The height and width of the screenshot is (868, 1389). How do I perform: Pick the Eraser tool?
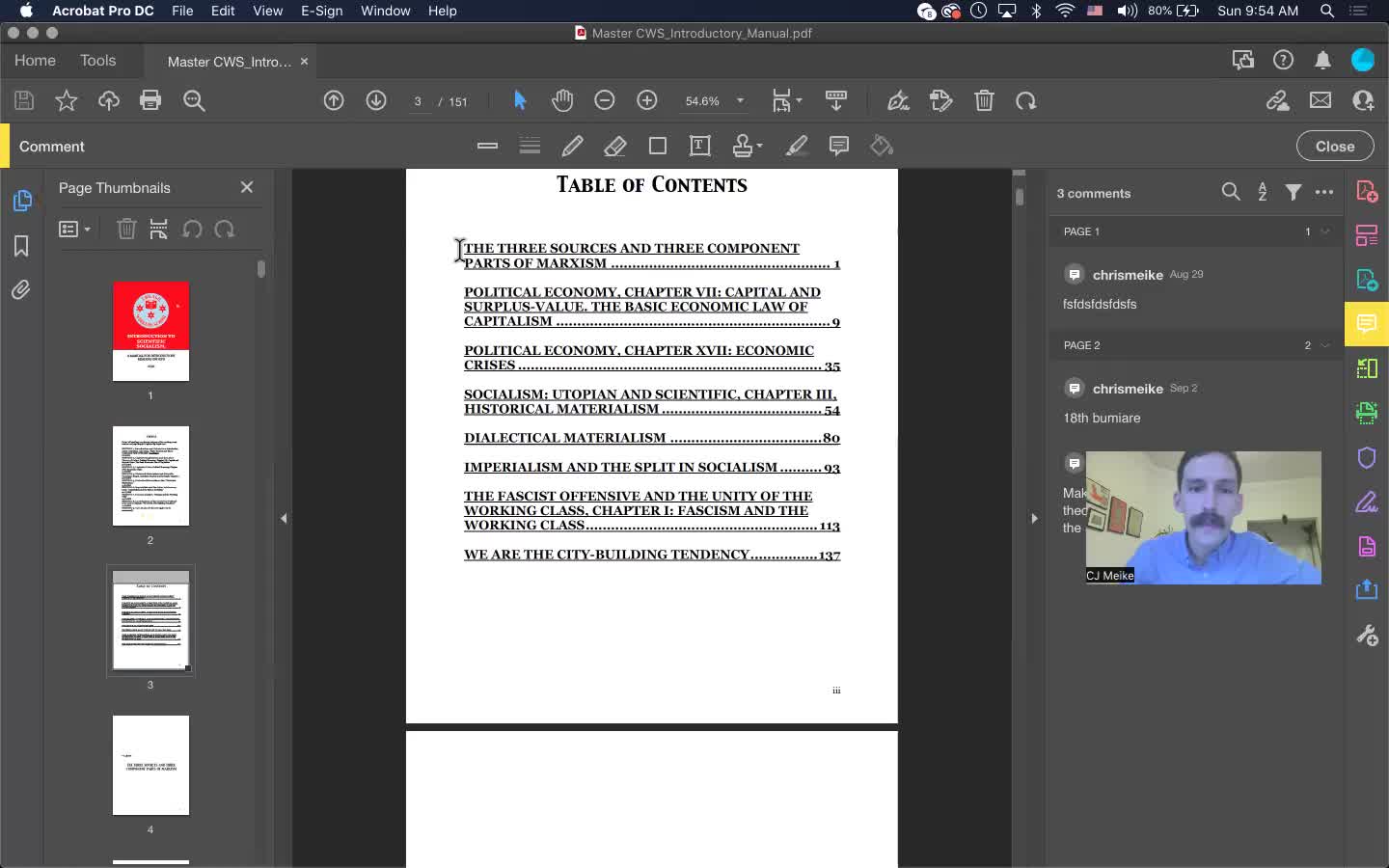coord(614,146)
